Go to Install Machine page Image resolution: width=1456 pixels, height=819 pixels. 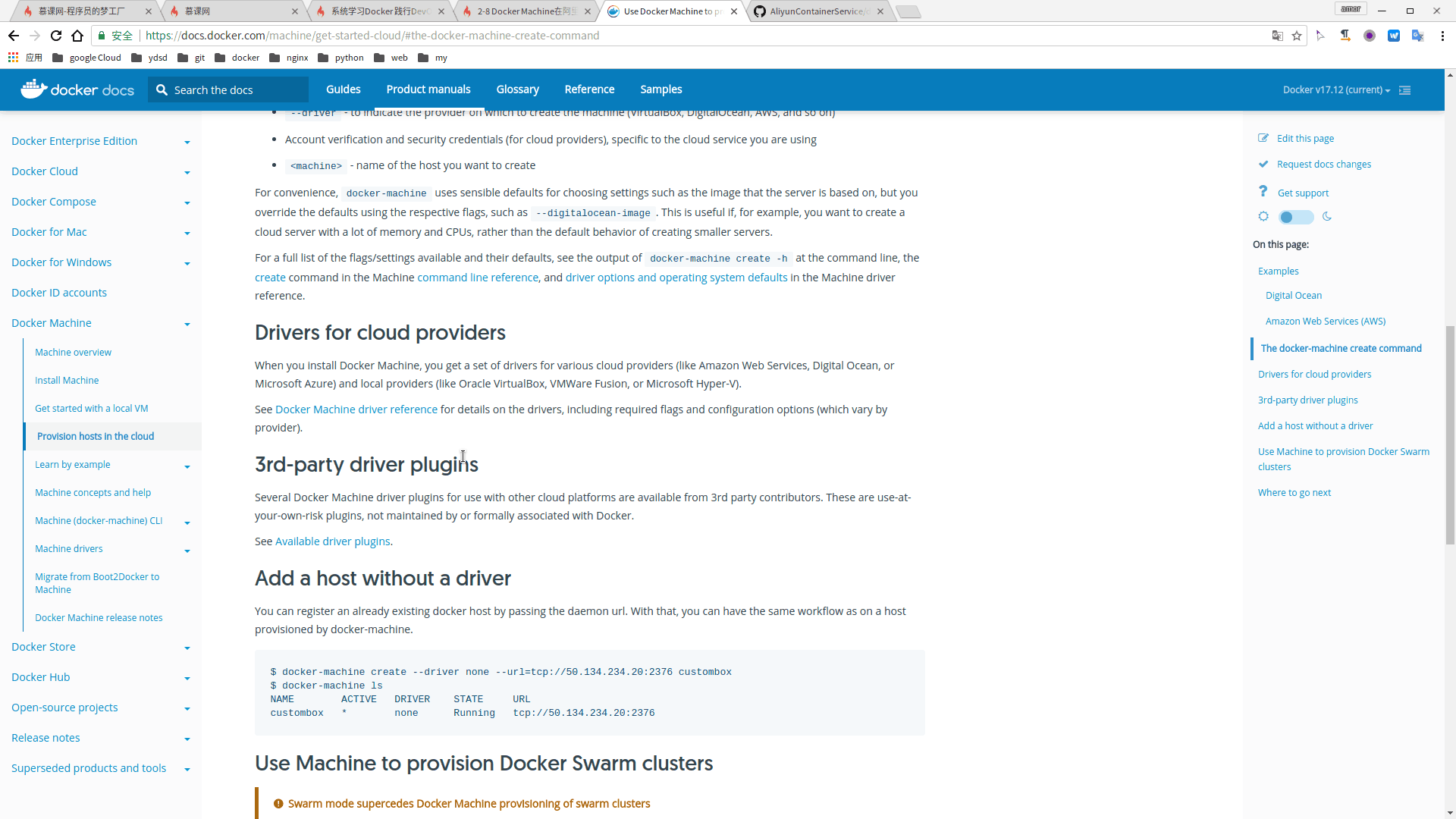[x=67, y=381]
